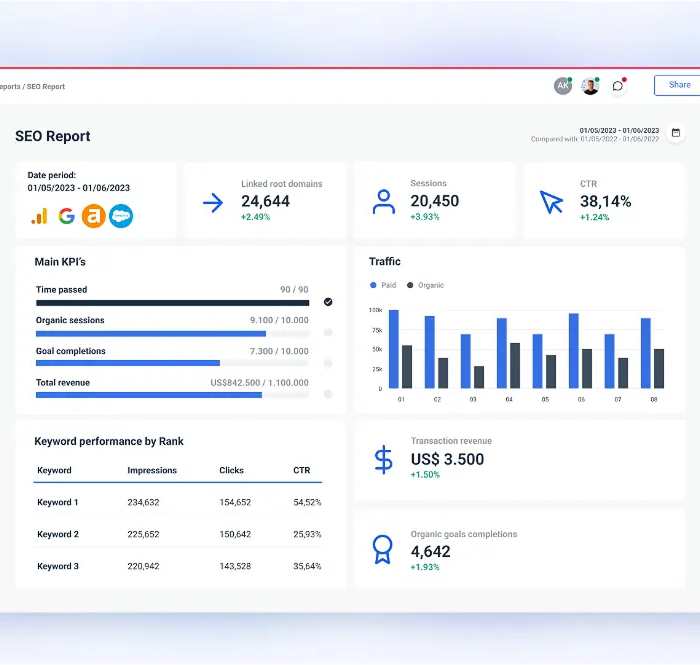This screenshot has width=700, height=665.
Task: Click the Goal completions progress bar
Action: (172, 363)
